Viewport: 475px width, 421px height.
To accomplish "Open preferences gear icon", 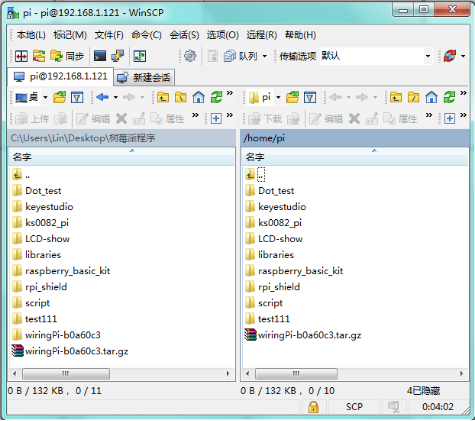I will pos(190,56).
